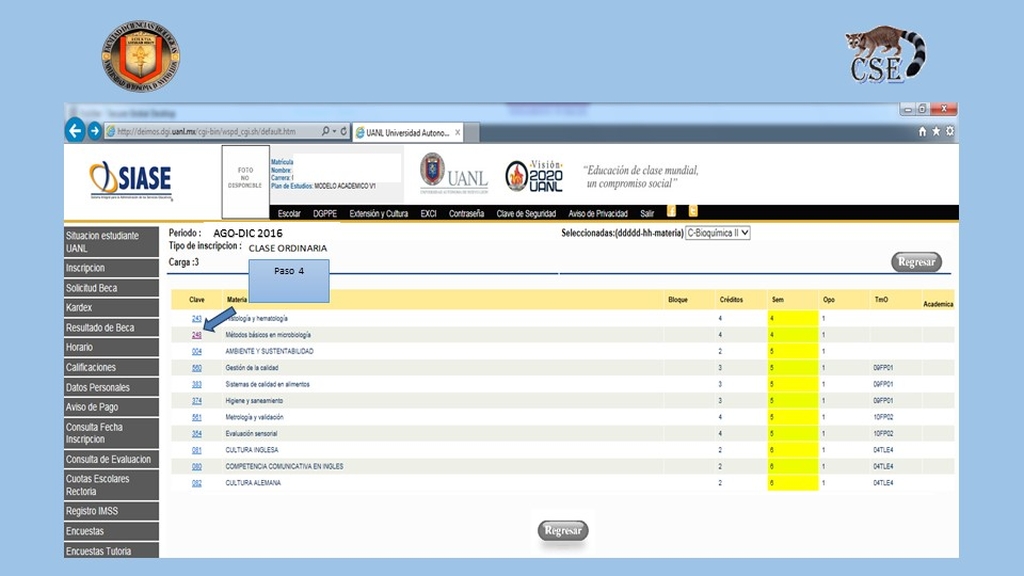Open Resultado de Beca in sidebar
The width and height of the screenshot is (1024, 576).
point(111,327)
